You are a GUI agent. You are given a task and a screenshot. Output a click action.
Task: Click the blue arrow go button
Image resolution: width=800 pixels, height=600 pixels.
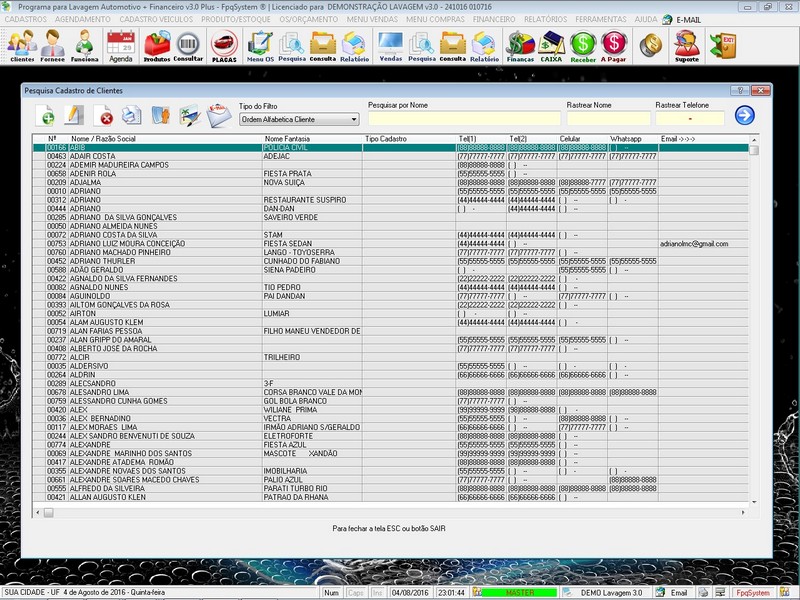[744, 115]
